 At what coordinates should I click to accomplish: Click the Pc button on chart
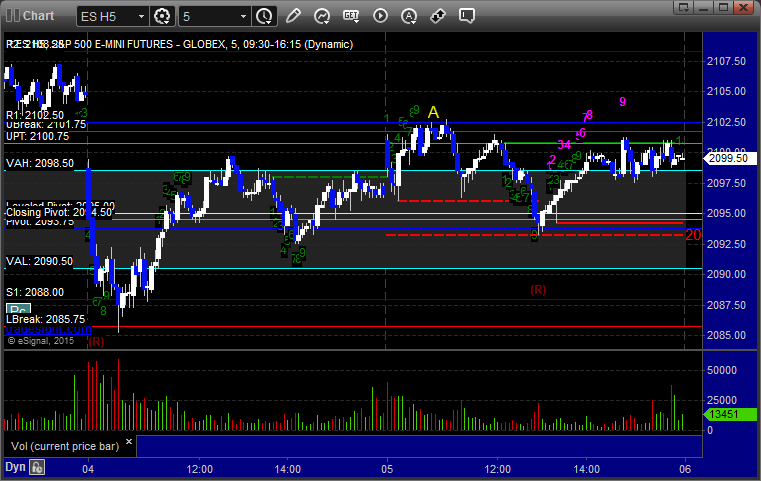point(18,310)
